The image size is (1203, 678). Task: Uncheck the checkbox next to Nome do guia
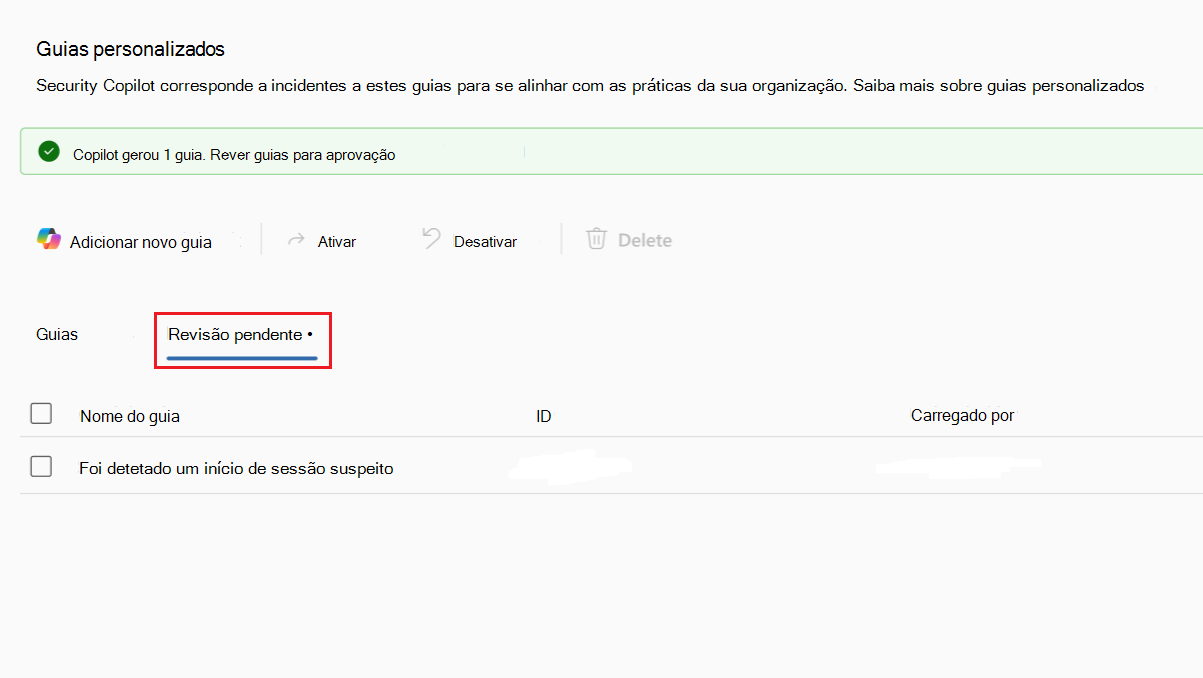pos(41,412)
